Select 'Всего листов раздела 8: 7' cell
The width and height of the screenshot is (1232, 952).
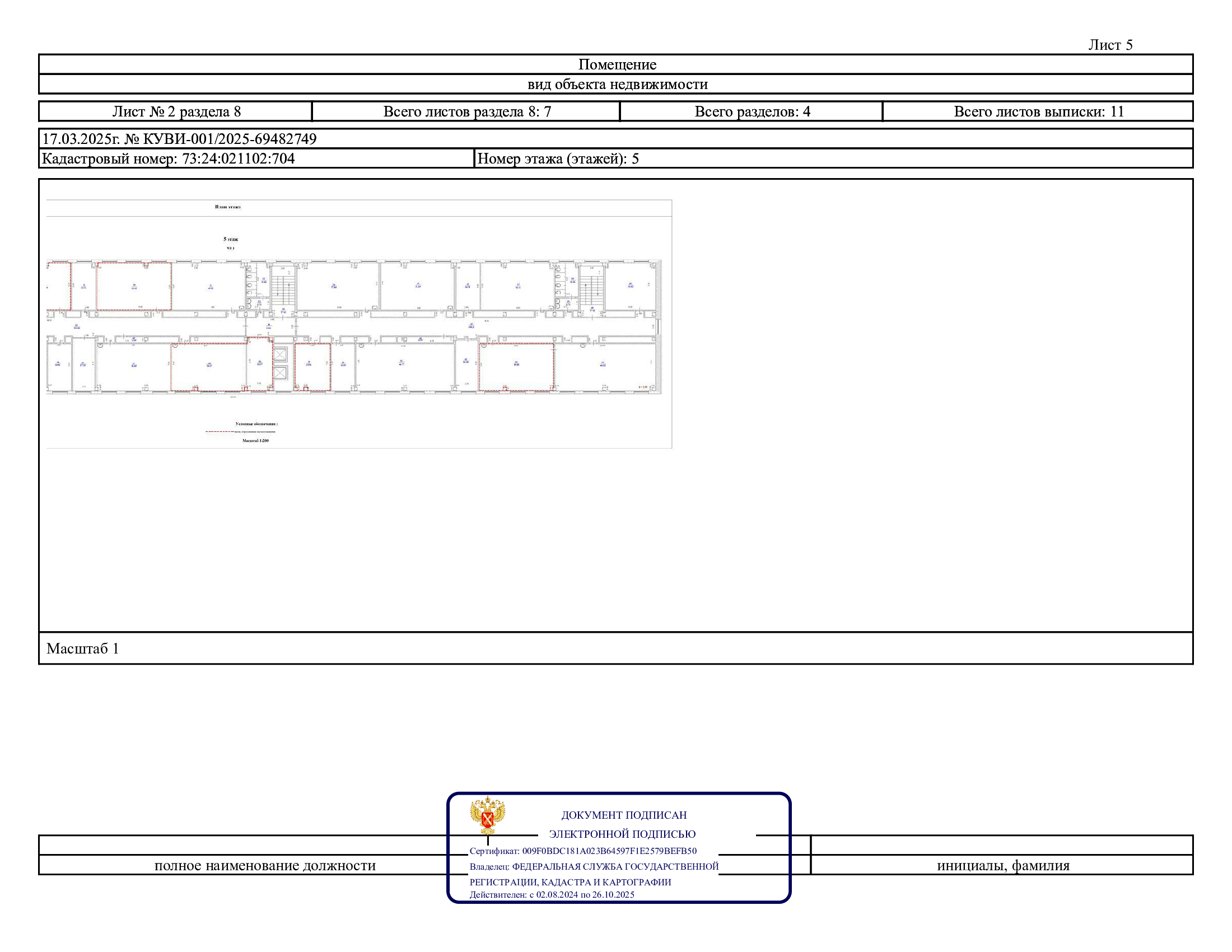click(x=466, y=111)
